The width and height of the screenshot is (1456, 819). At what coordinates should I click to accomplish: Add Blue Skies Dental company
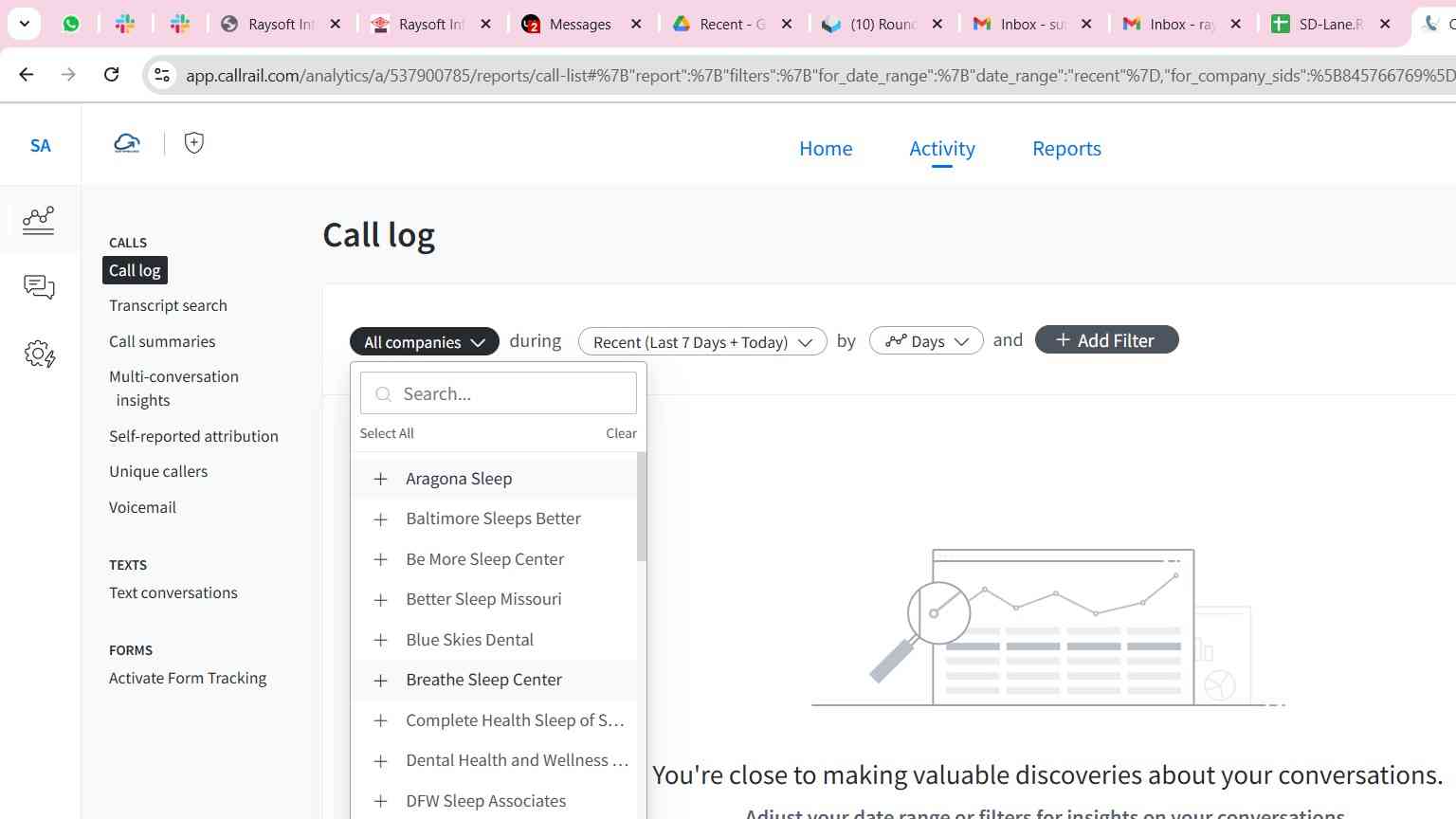[493, 640]
